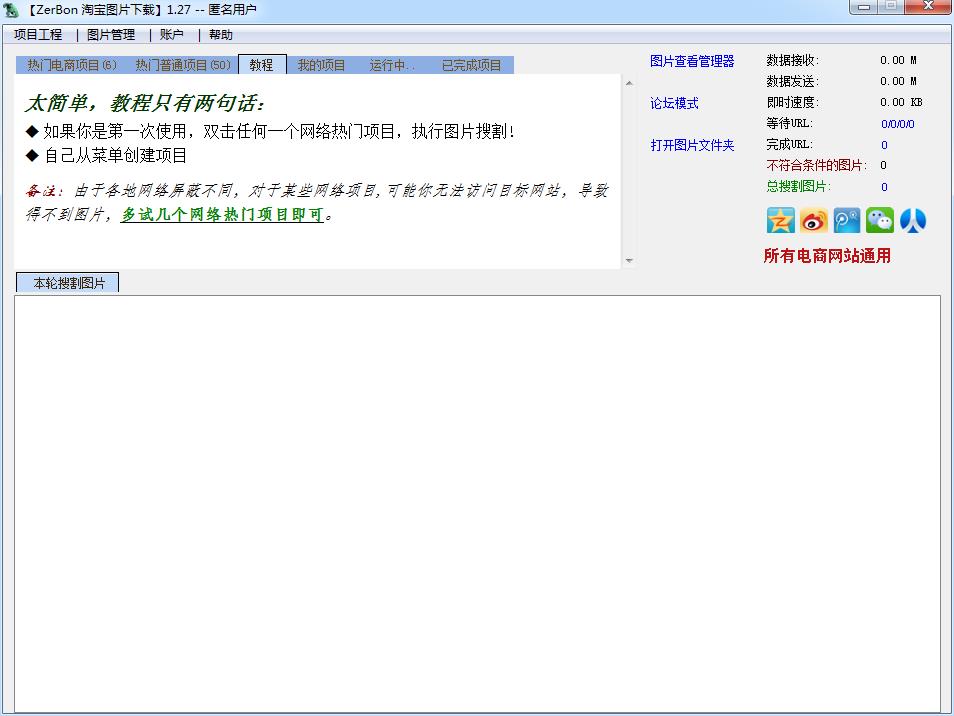Image resolution: width=954 pixels, height=716 pixels.
Task: Go to the 运行中 tab
Action: tap(392, 65)
